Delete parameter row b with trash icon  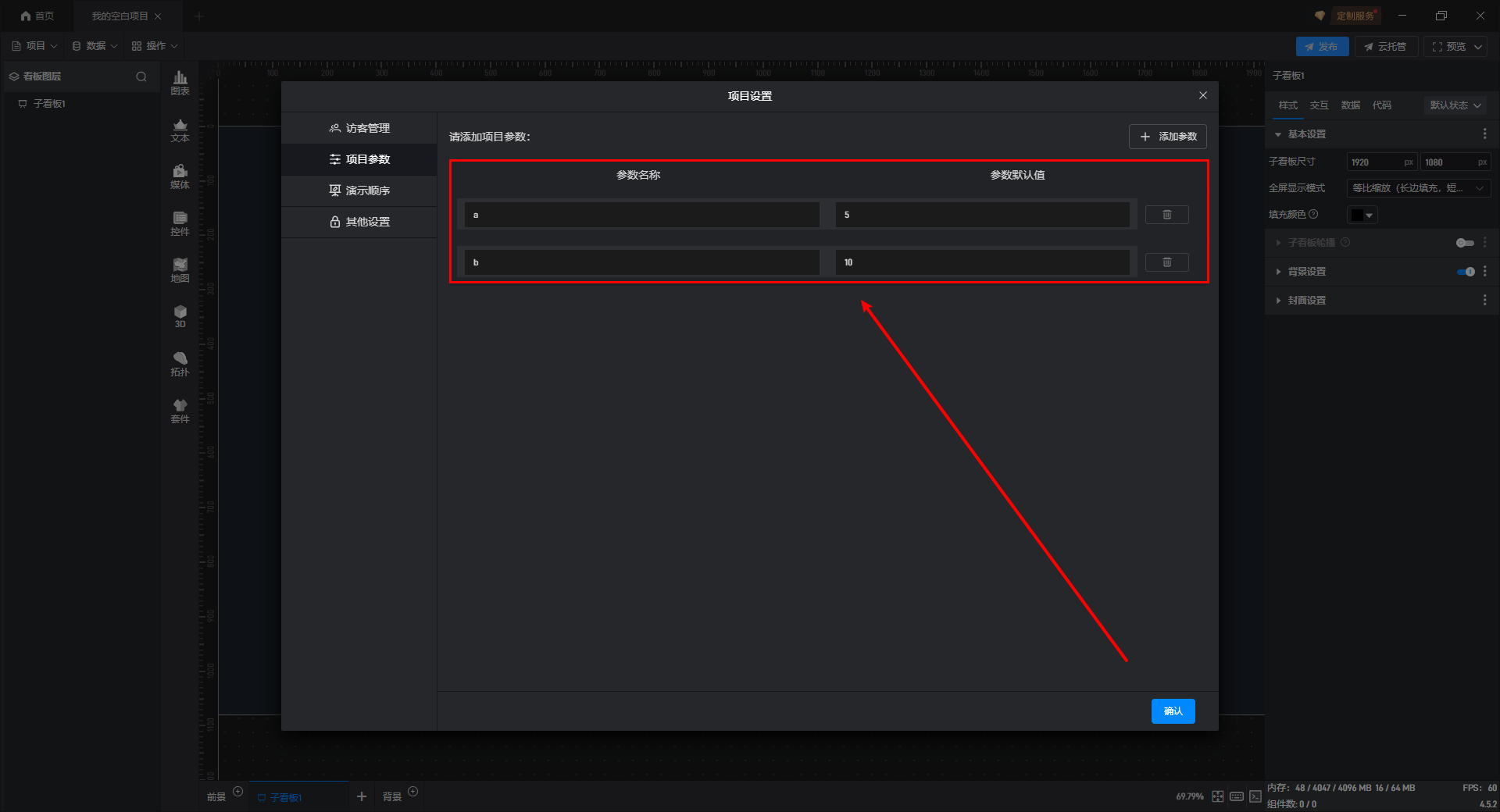point(1166,262)
